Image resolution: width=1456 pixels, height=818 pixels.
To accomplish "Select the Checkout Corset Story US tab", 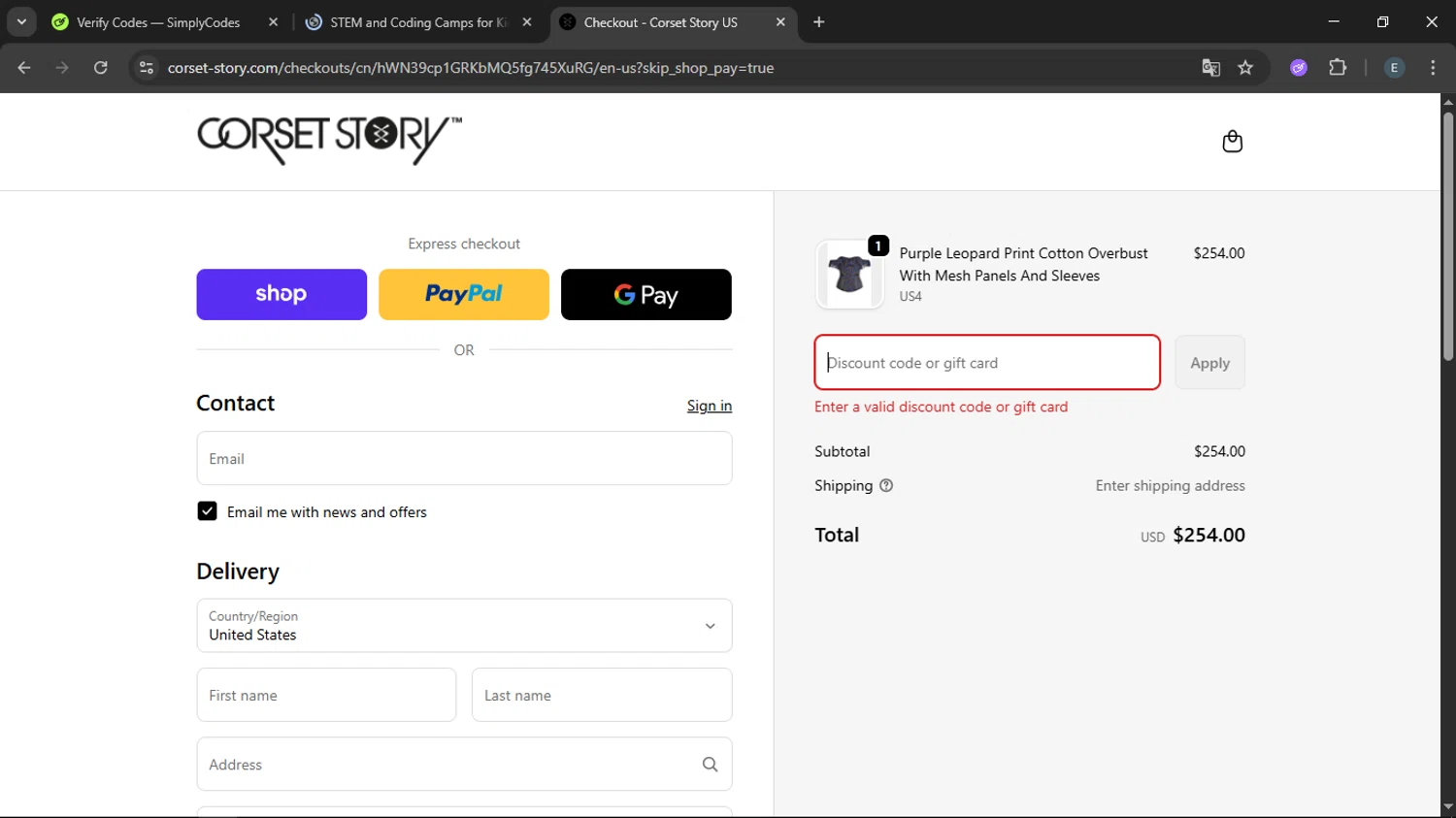I will [660, 22].
